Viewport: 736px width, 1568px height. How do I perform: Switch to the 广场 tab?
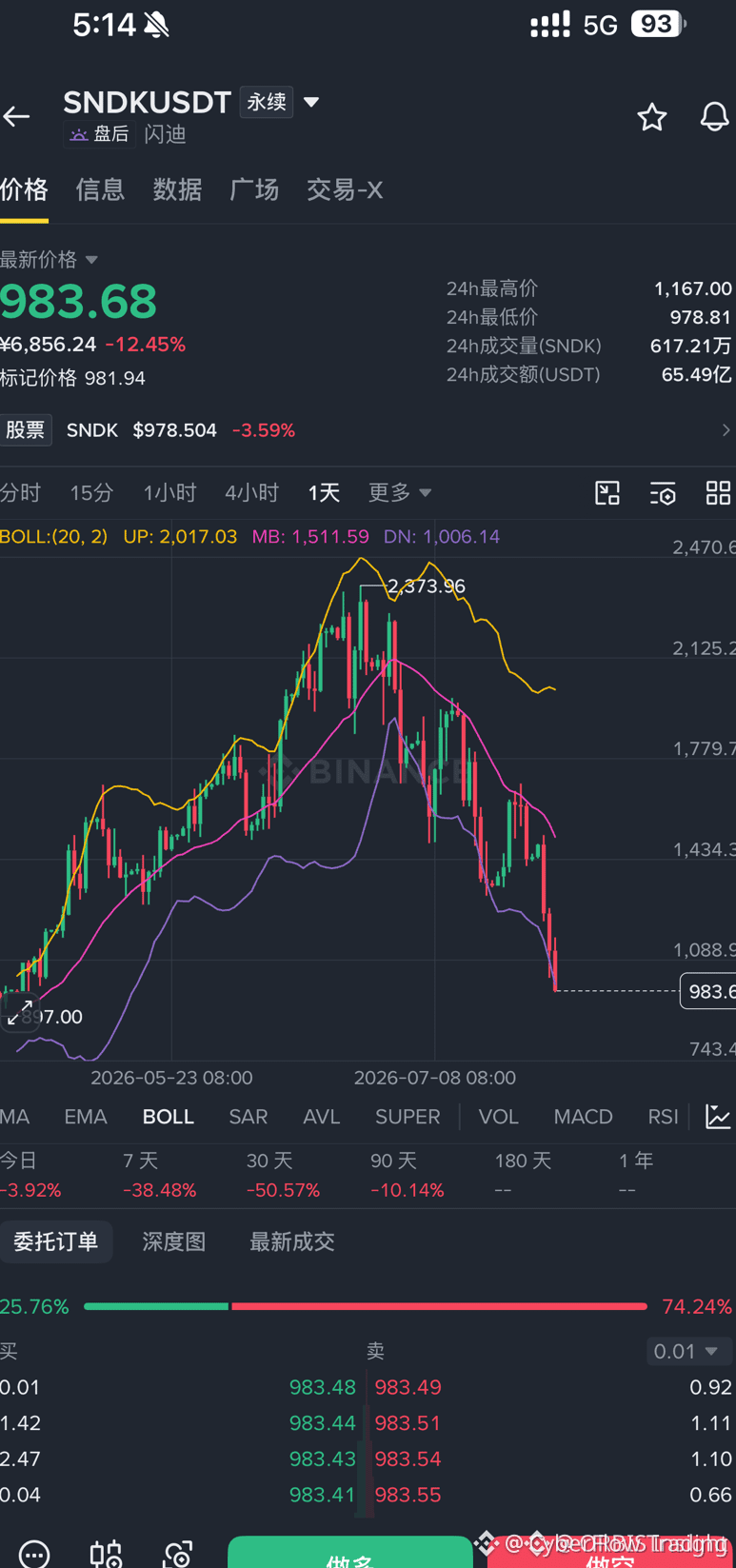(x=254, y=189)
